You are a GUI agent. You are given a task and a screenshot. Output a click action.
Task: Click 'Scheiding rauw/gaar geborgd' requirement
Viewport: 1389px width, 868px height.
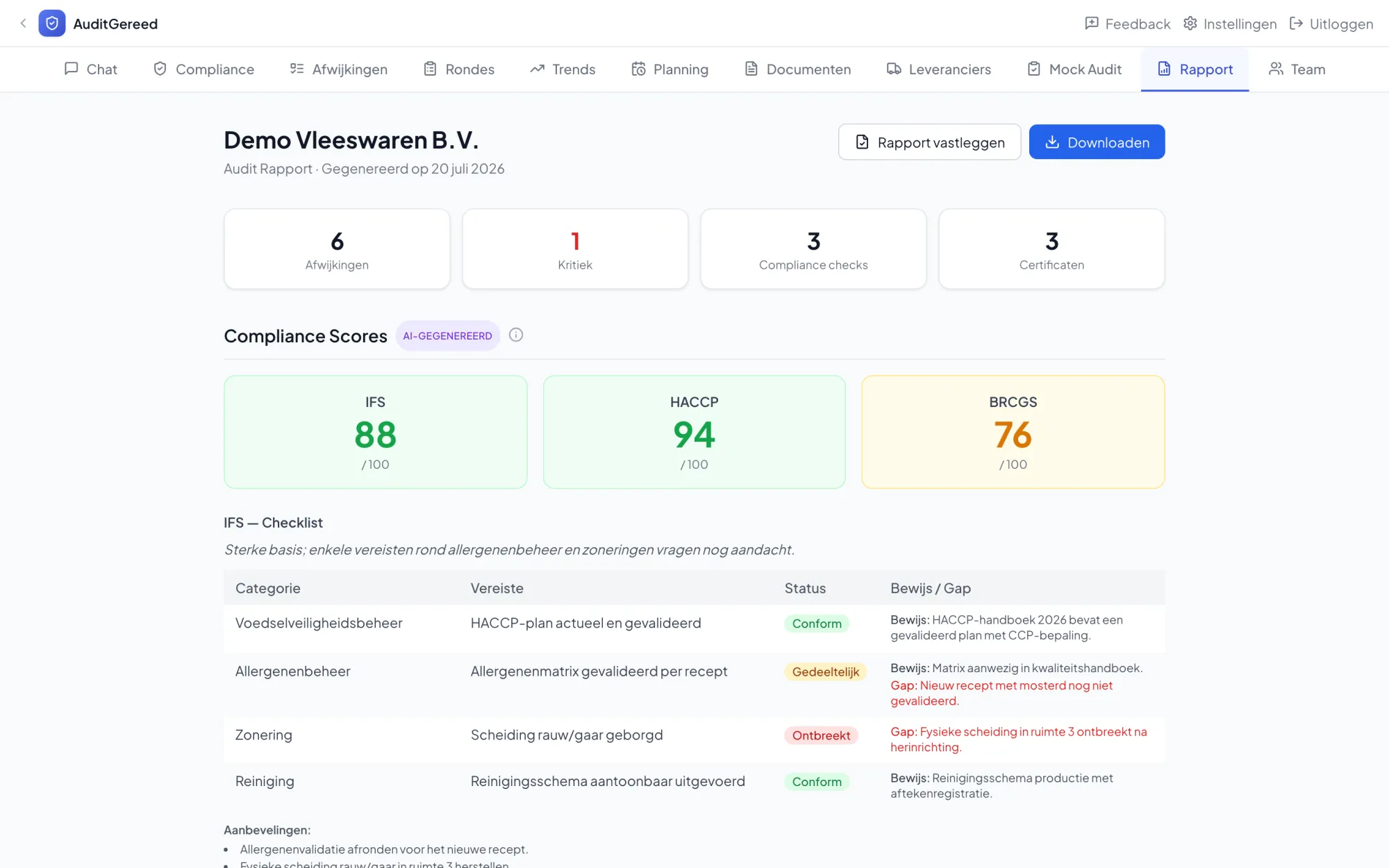(567, 735)
